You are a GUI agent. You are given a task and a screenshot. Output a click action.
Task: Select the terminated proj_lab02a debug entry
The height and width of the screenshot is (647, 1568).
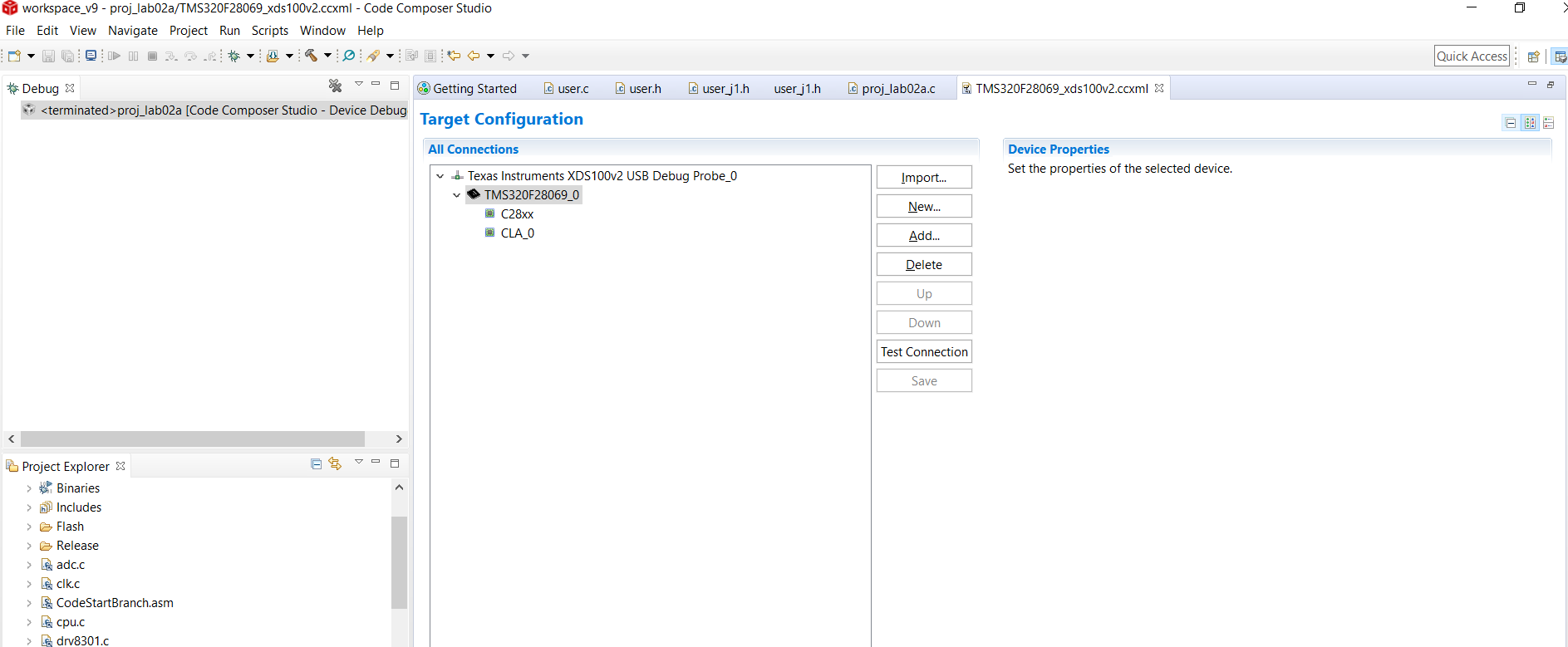point(214,110)
